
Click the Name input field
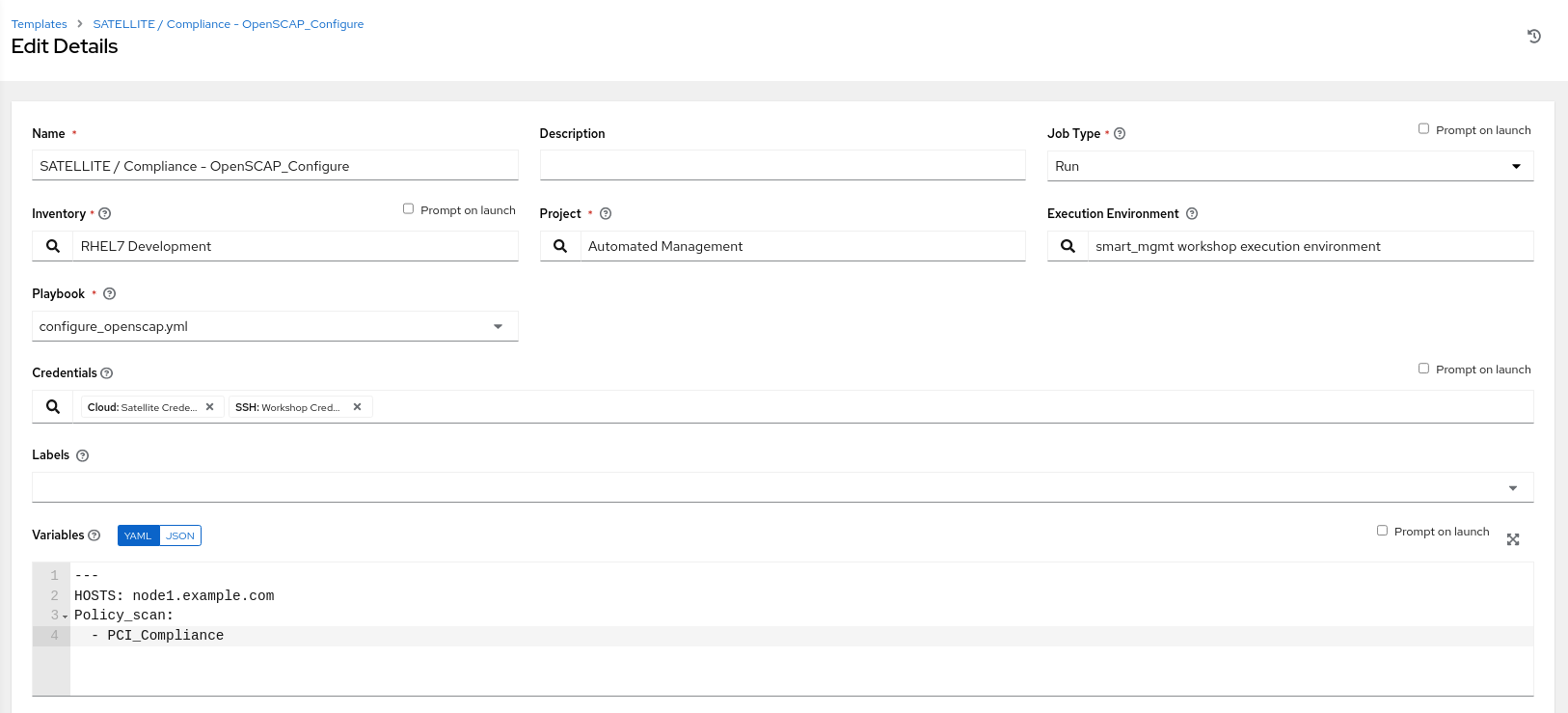pos(275,166)
